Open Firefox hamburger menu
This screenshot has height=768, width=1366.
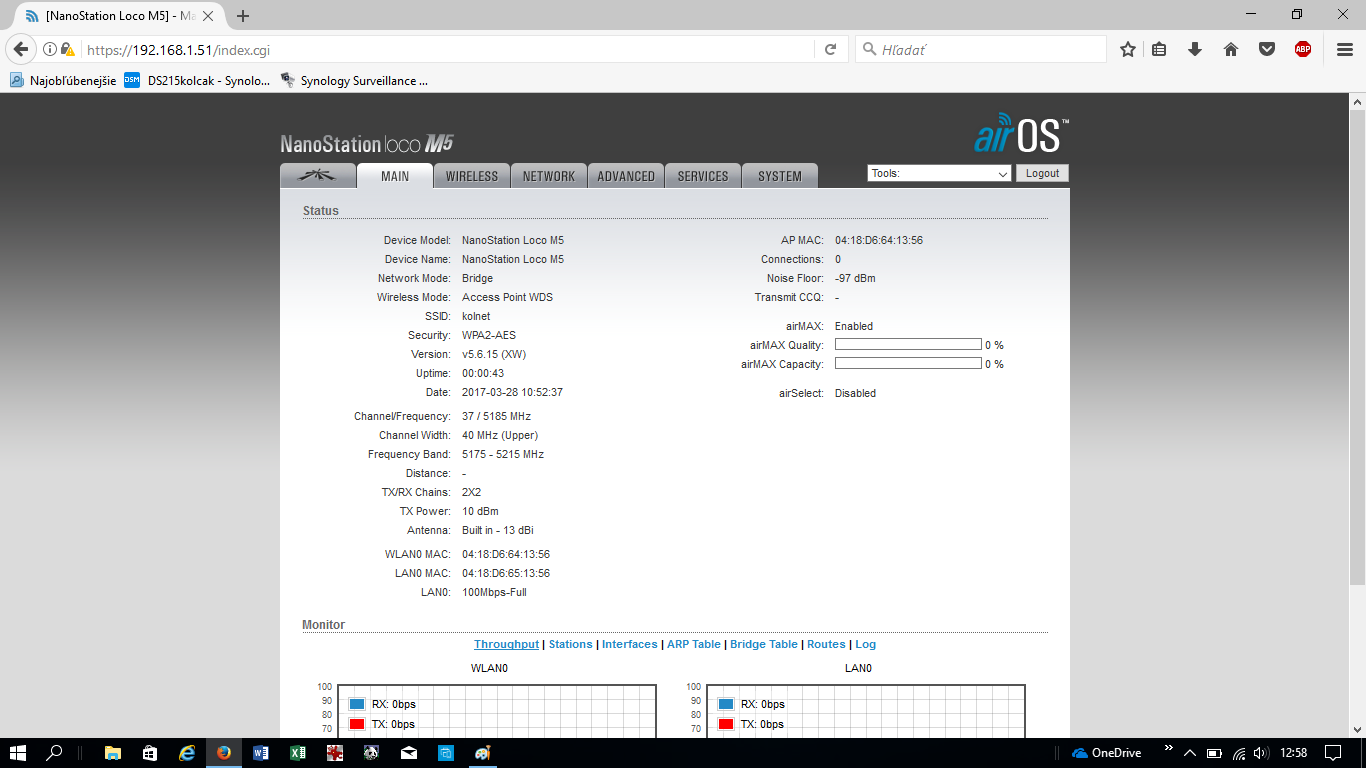1345,49
